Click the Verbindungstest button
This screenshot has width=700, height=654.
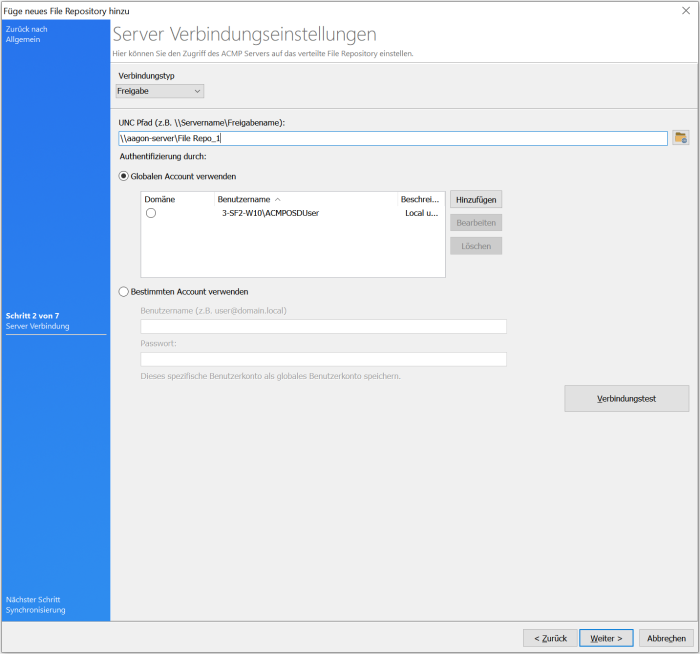click(x=626, y=398)
